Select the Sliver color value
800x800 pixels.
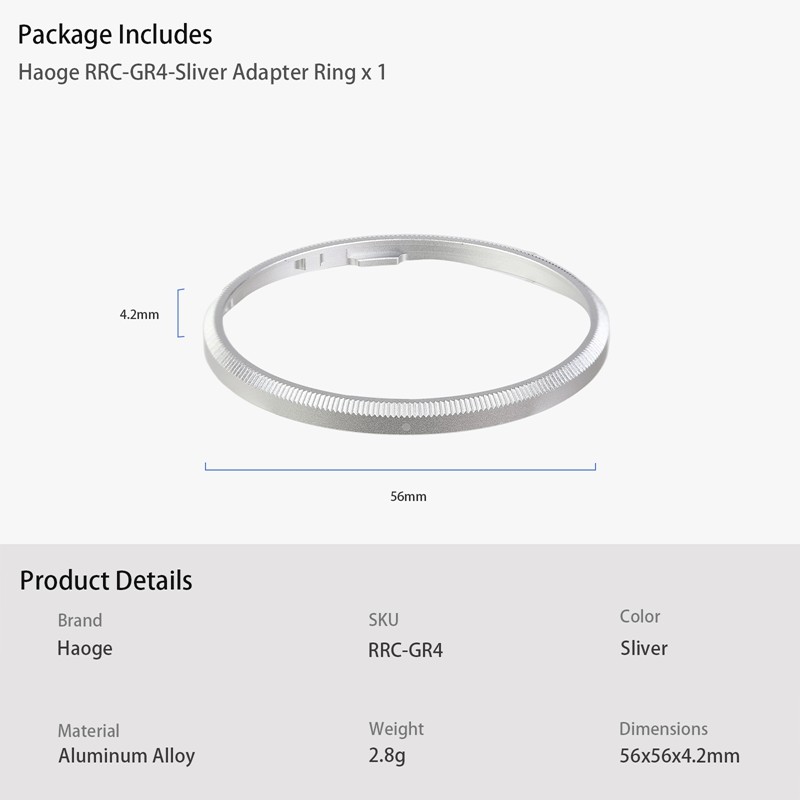coord(644,648)
